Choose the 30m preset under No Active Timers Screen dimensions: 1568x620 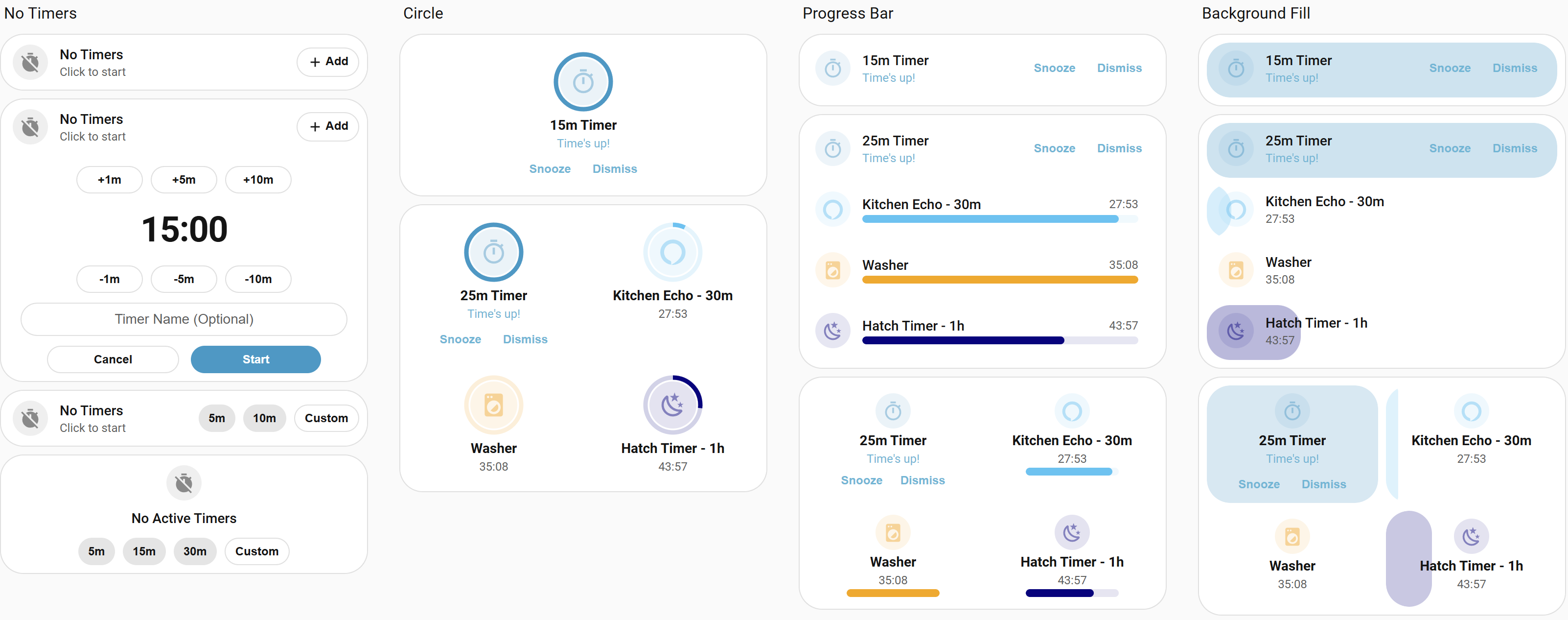pyautogui.click(x=194, y=551)
